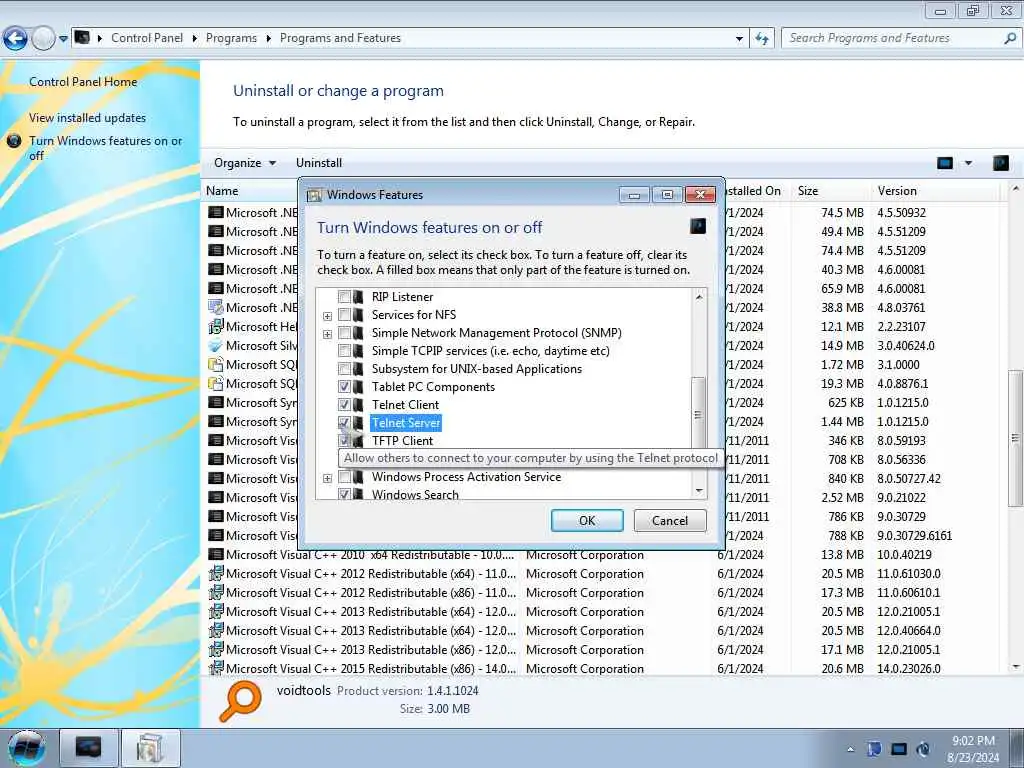Toggle the Windows Process Activation Service checkbox

[344, 477]
